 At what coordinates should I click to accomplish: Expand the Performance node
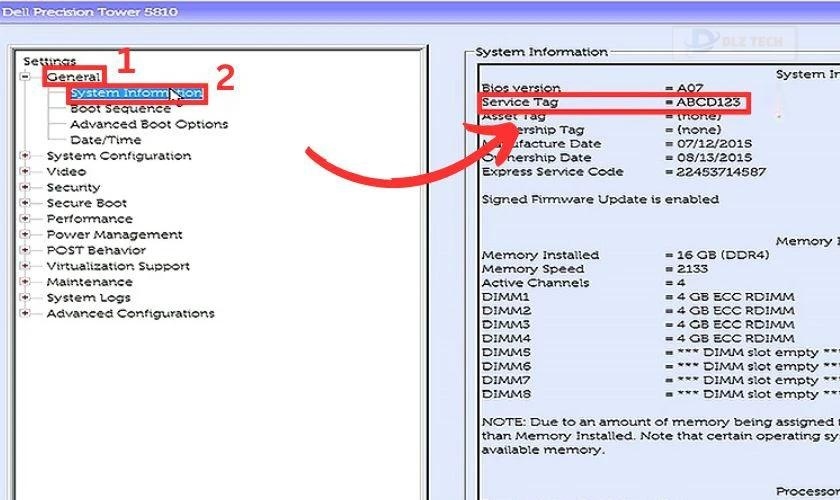point(25,218)
